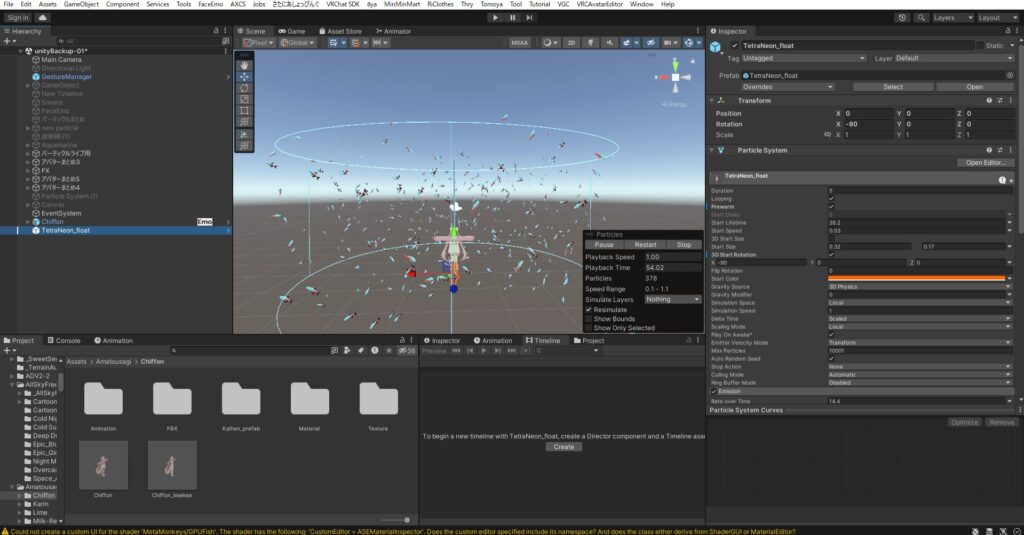Screen dimensions: 1024x535
Task: Switch to the Animator tab
Action: tap(394, 31)
